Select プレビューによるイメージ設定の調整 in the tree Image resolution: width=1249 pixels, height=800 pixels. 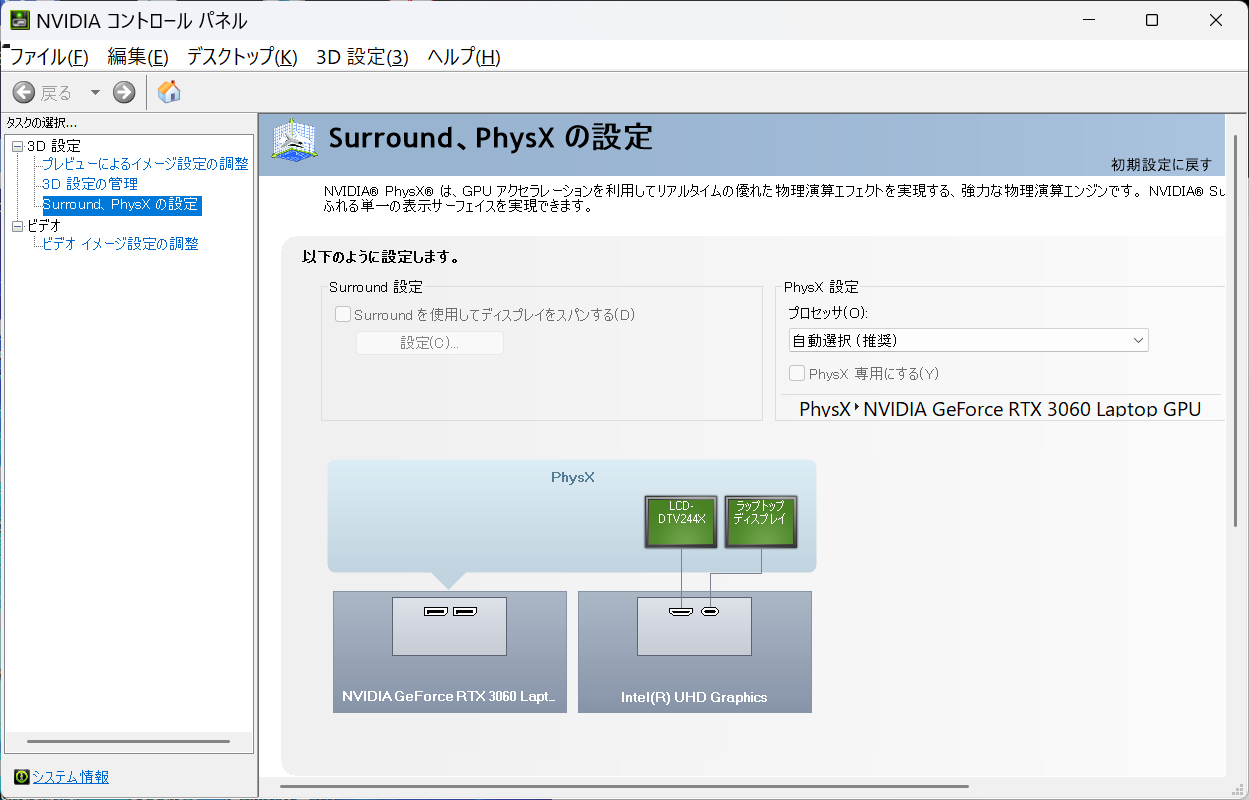tap(145, 164)
